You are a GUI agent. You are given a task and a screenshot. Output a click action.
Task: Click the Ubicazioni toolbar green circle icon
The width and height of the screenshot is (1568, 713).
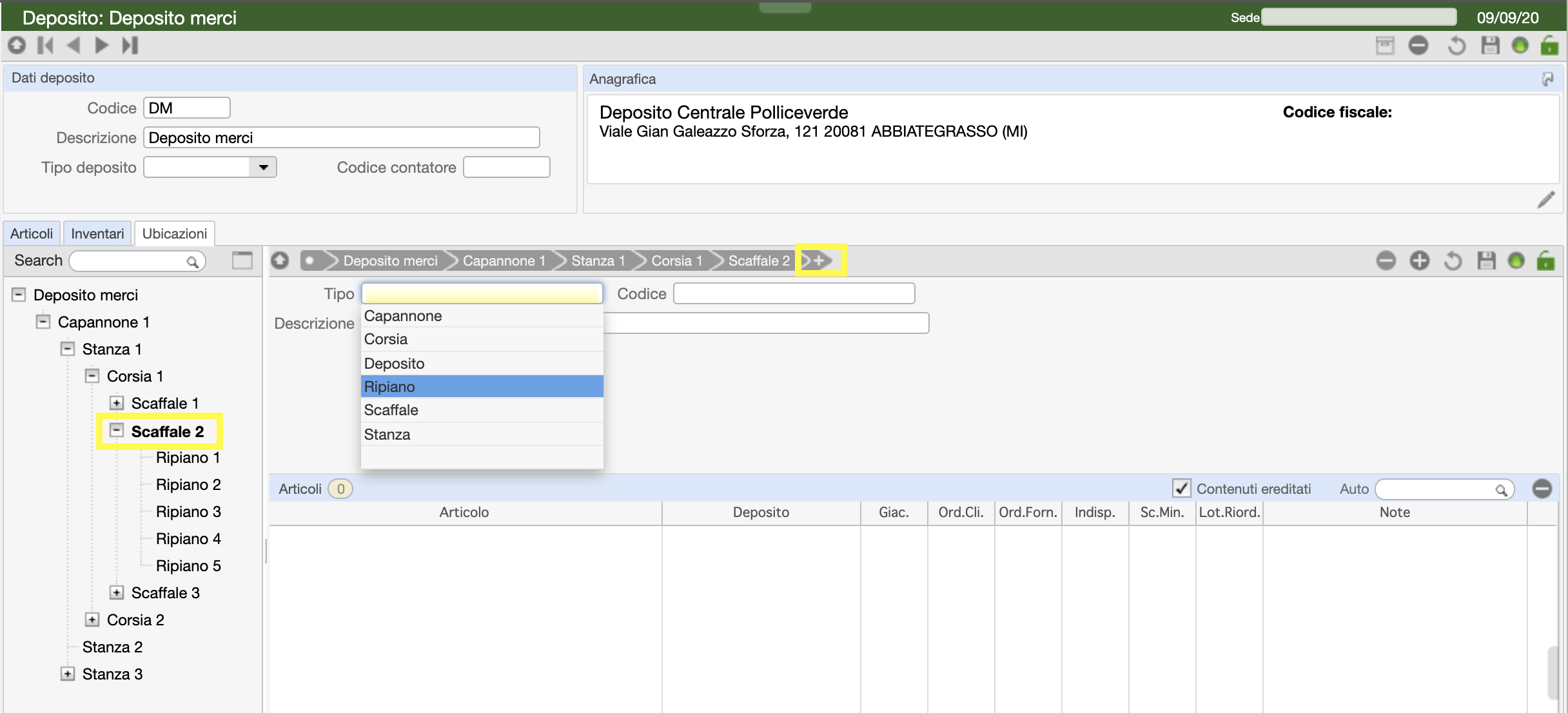point(1516,260)
